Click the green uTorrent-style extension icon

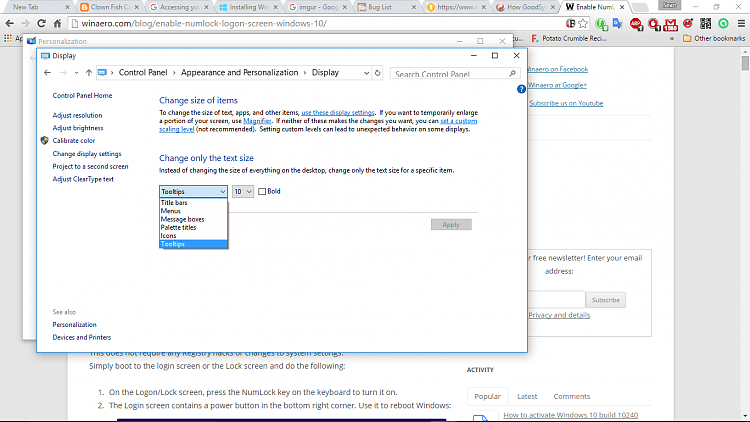click(x=601, y=24)
